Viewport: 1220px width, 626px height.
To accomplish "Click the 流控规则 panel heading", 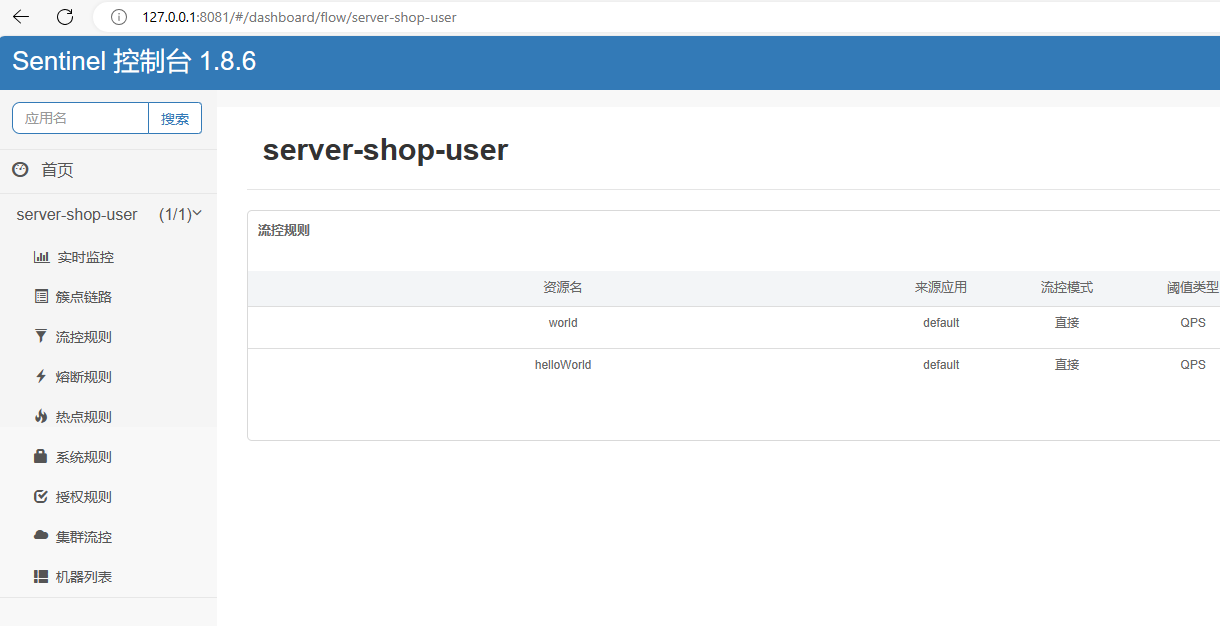I will [284, 230].
